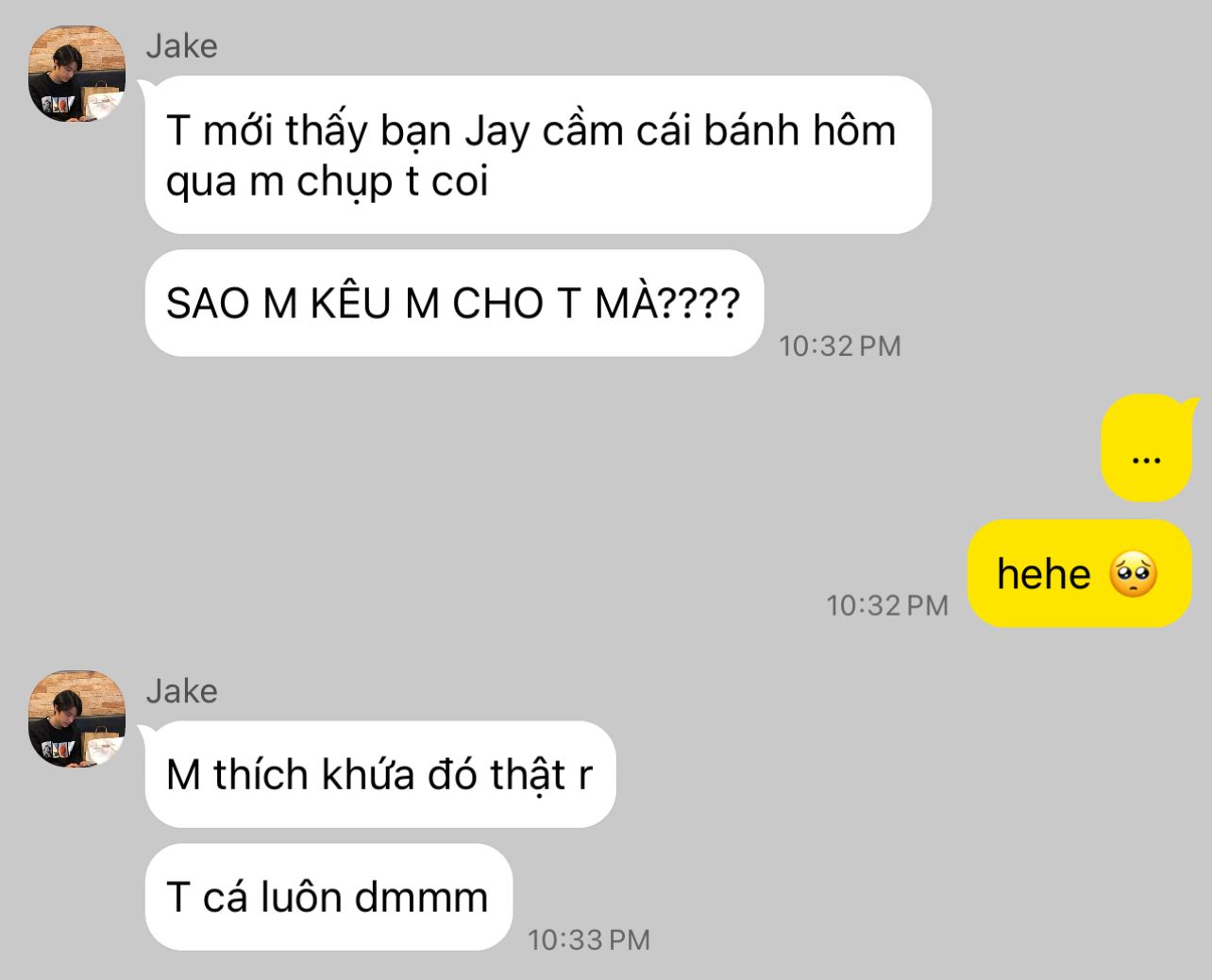This screenshot has width=1212, height=980.
Task: Select the 'M thích khứa đó thật r' message
Action: click(380, 774)
